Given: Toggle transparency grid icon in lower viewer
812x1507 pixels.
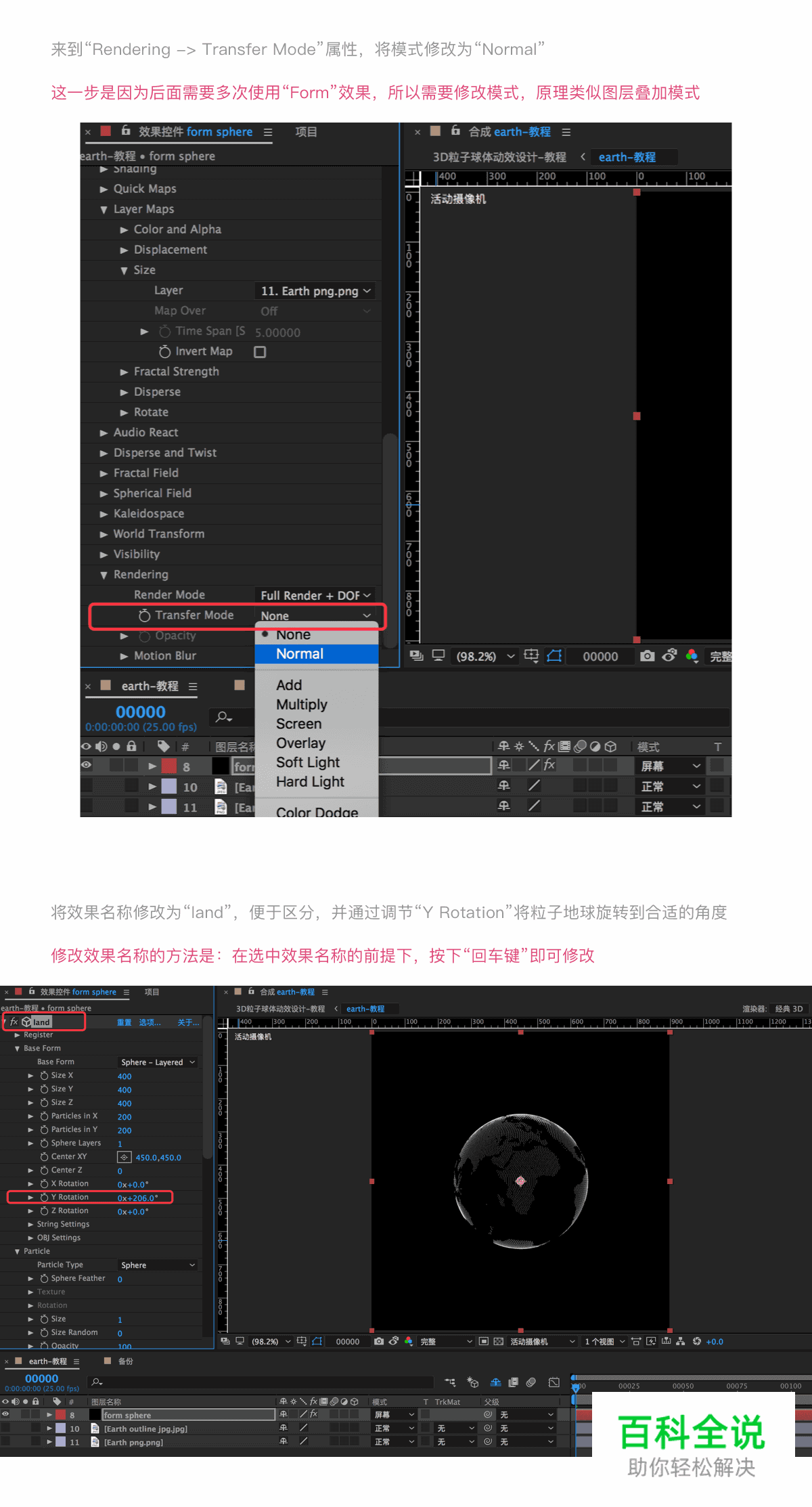Looking at the screenshot, I should coord(499,1341).
